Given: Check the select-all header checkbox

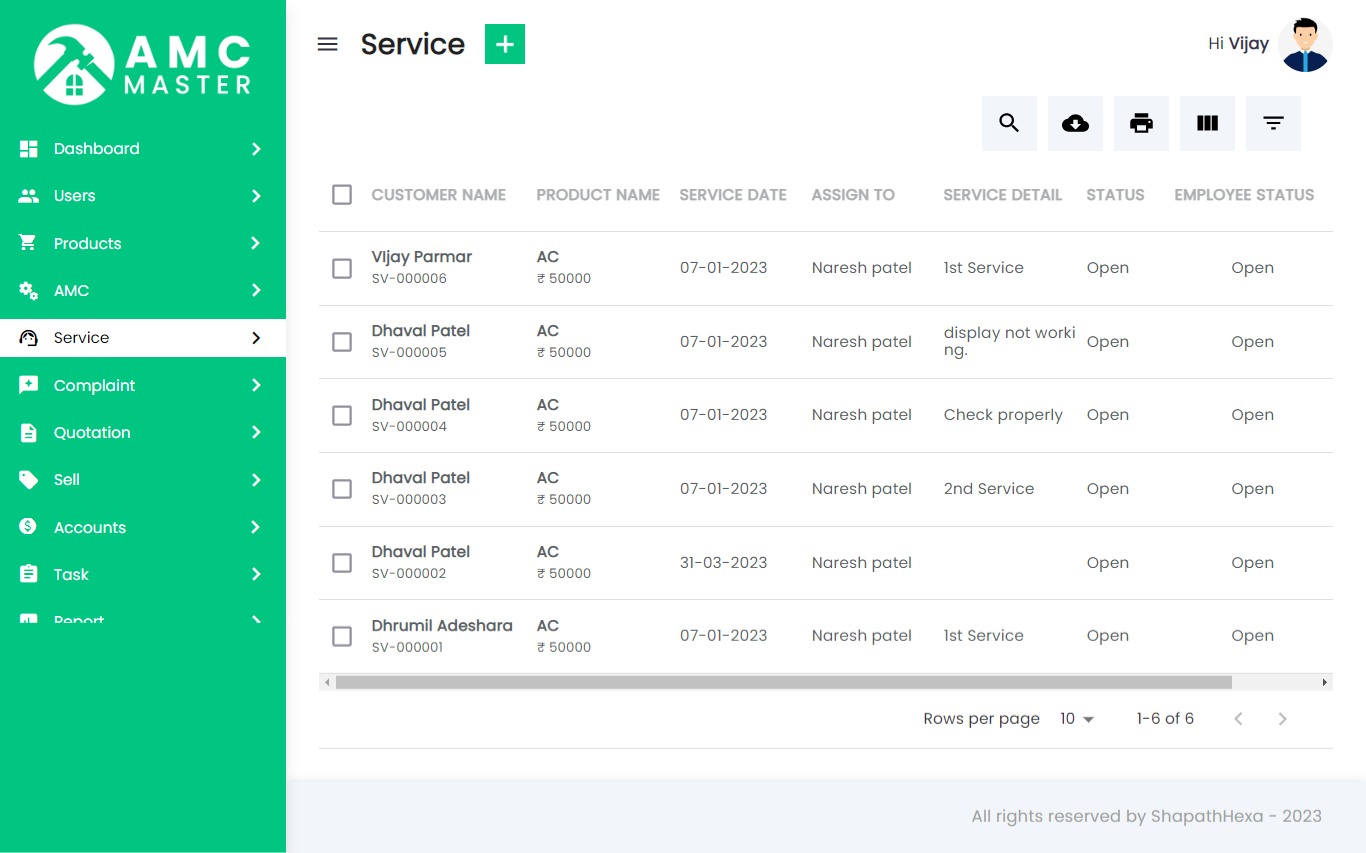Looking at the screenshot, I should click(x=342, y=195).
